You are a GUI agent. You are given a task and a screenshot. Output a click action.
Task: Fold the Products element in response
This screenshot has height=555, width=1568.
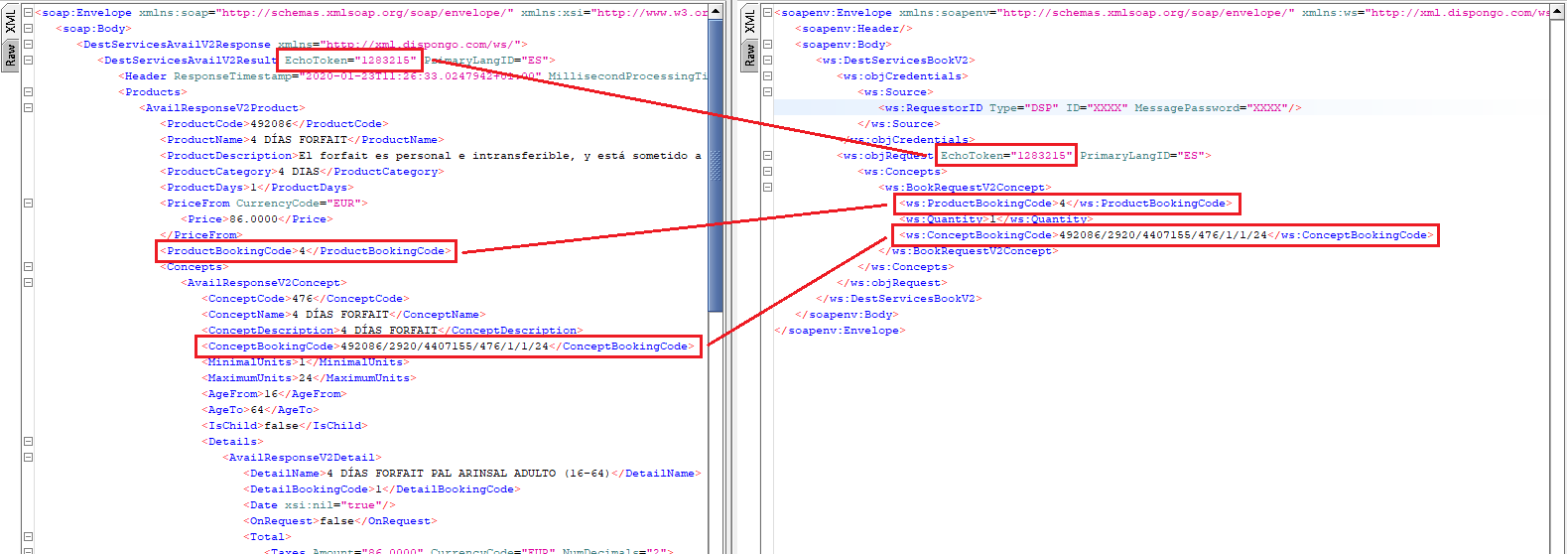[x=28, y=92]
